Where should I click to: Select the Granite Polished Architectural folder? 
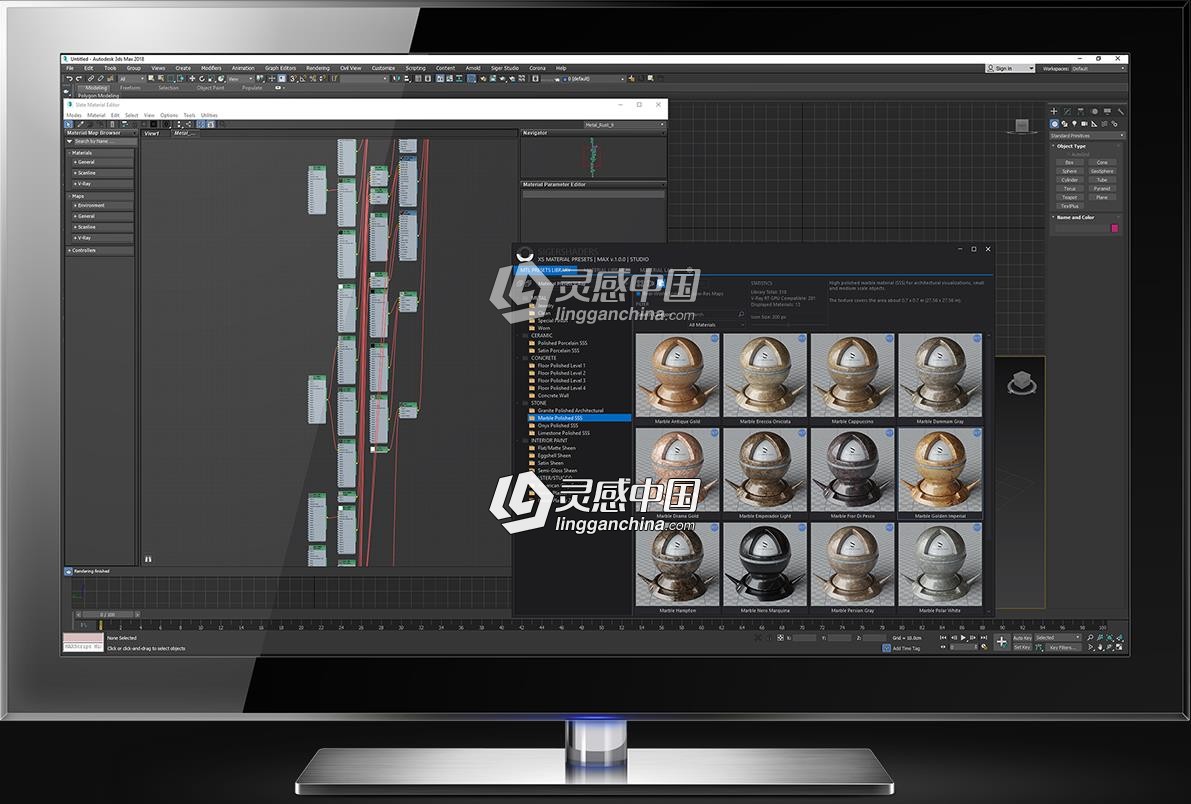(x=570, y=410)
